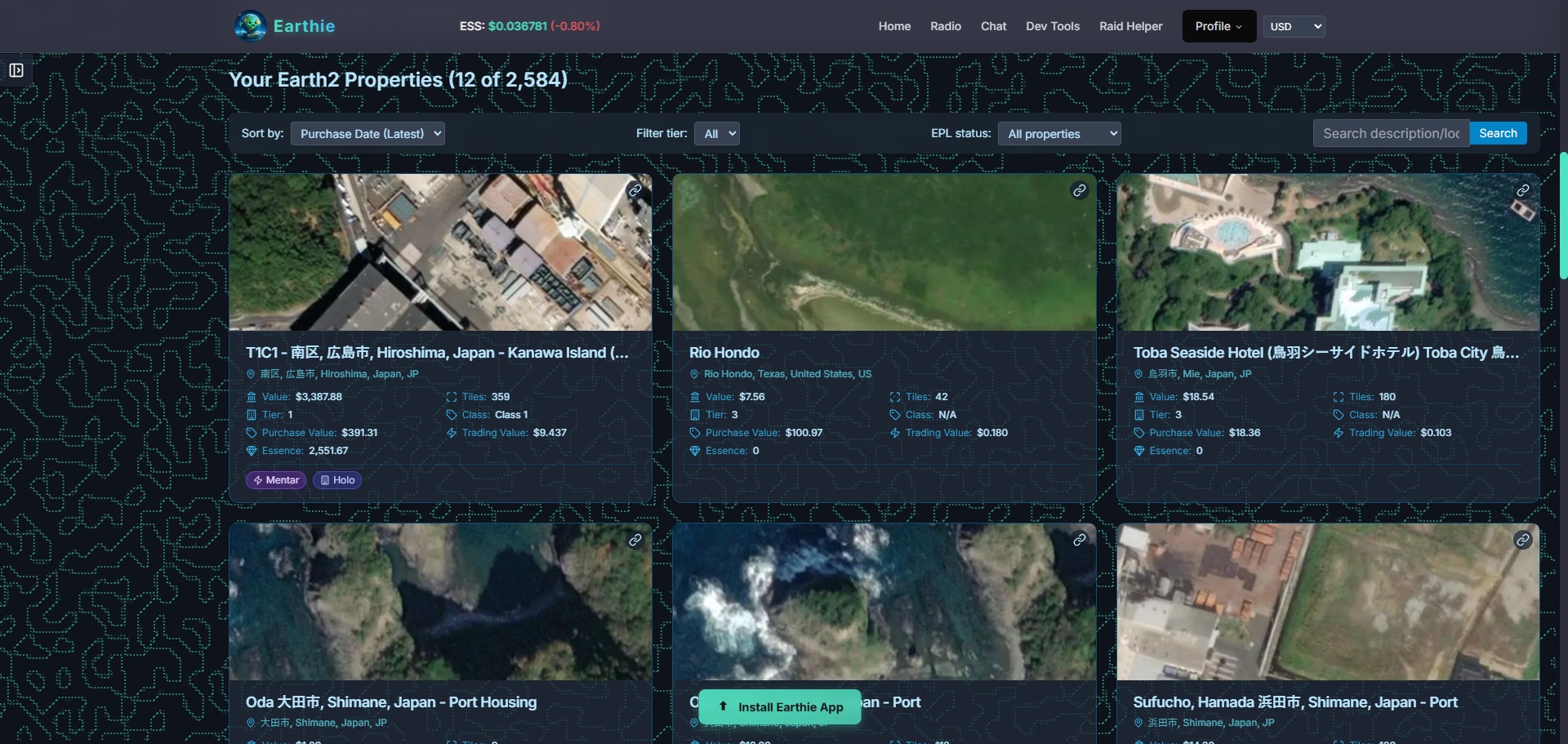
Task: Open the Rio Hondo property title
Action: [724, 353]
